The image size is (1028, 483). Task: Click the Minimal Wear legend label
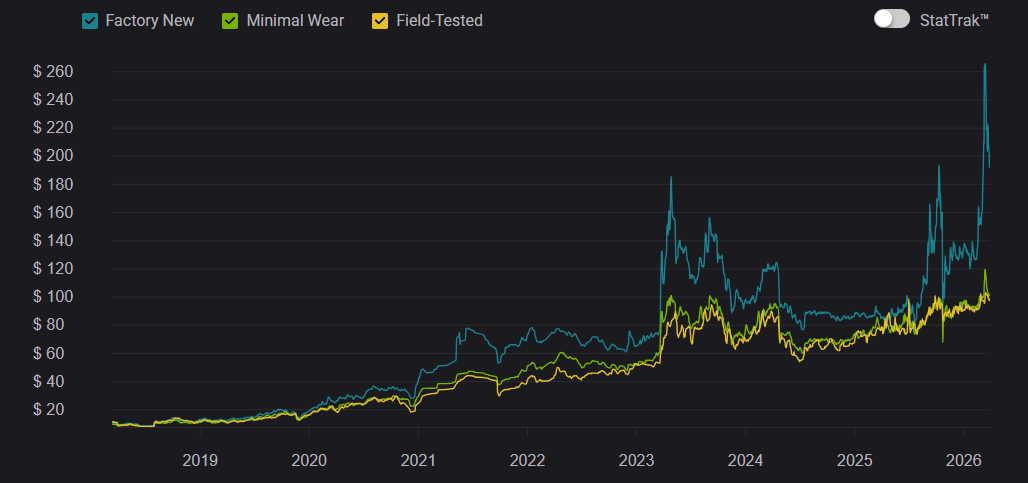[294, 20]
